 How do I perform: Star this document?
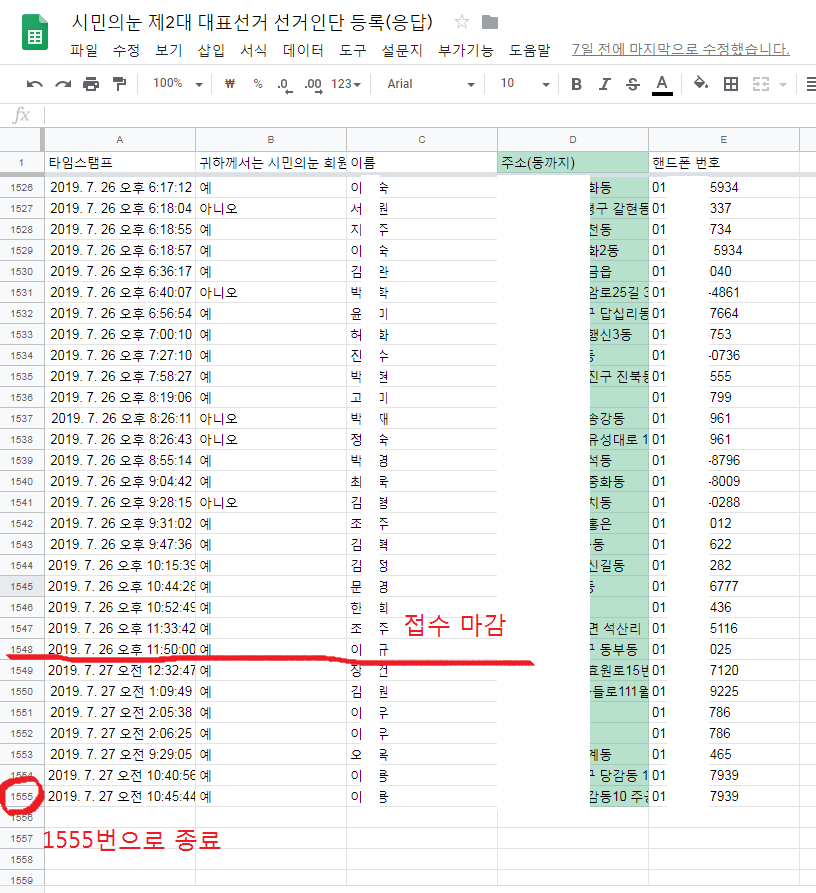click(x=461, y=22)
